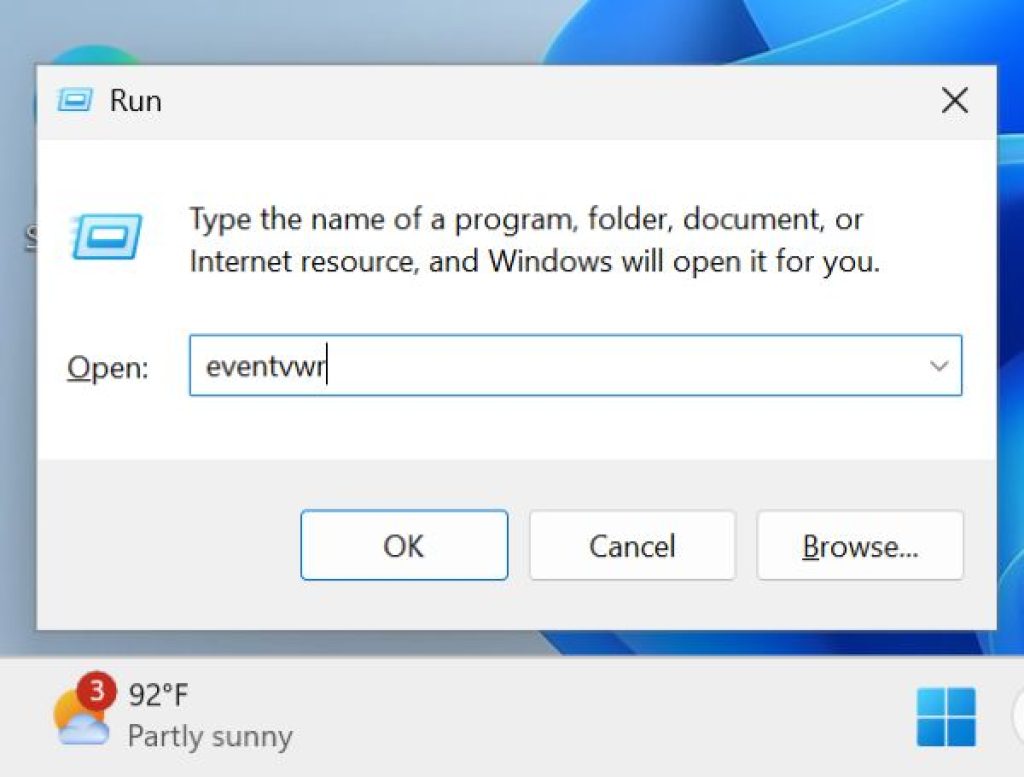1024x777 pixels.
Task: Click the small Run icon in title bar
Action: (74, 101)
